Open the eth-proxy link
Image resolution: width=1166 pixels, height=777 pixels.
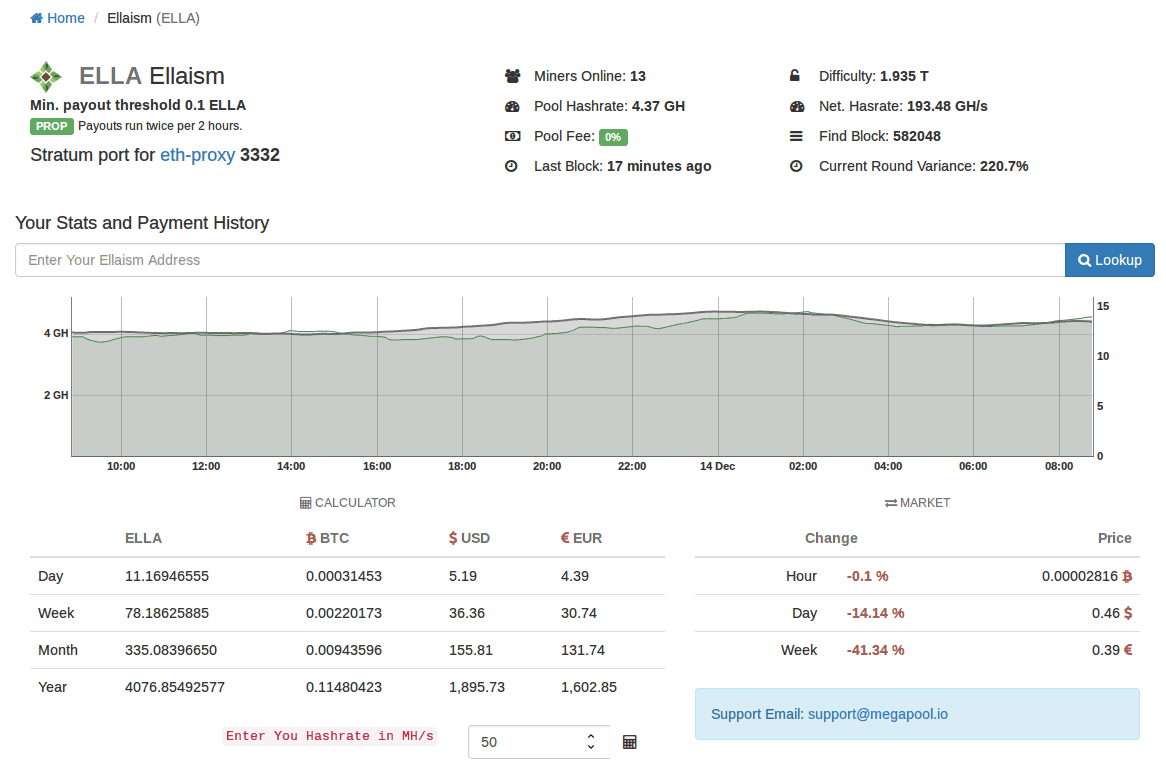click(198, 155)
